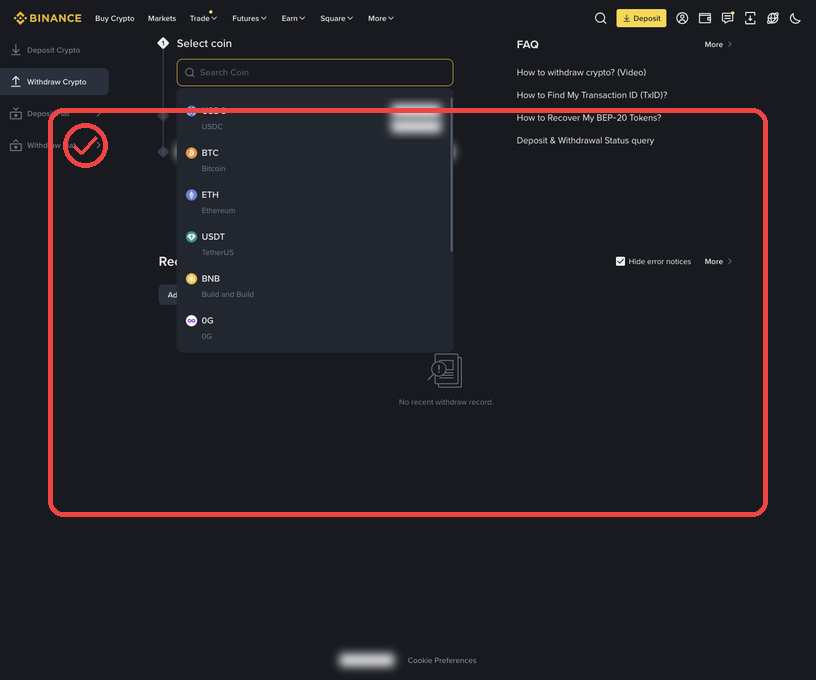
Task: Expand the Futures dropdown menu
Action: pyautogui.click(x=249, y=18)
